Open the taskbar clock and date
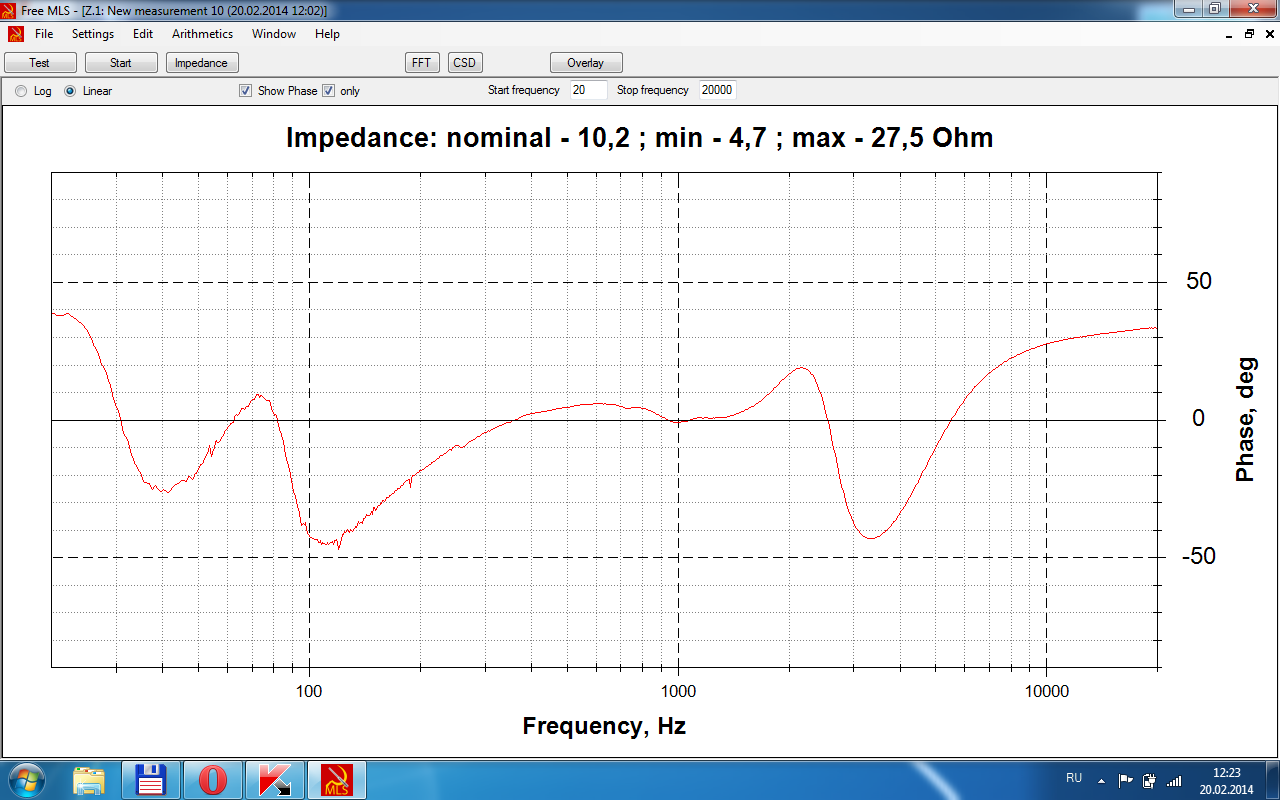 [1226, 780]
